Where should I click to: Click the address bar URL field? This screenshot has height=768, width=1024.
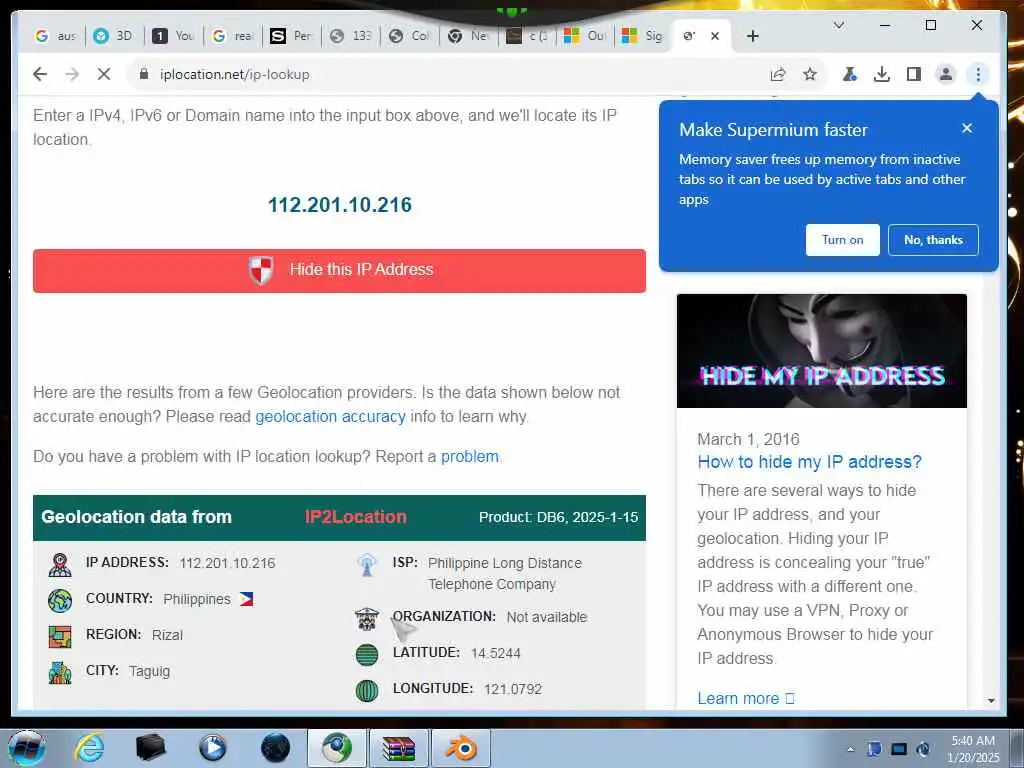(451, 74)
